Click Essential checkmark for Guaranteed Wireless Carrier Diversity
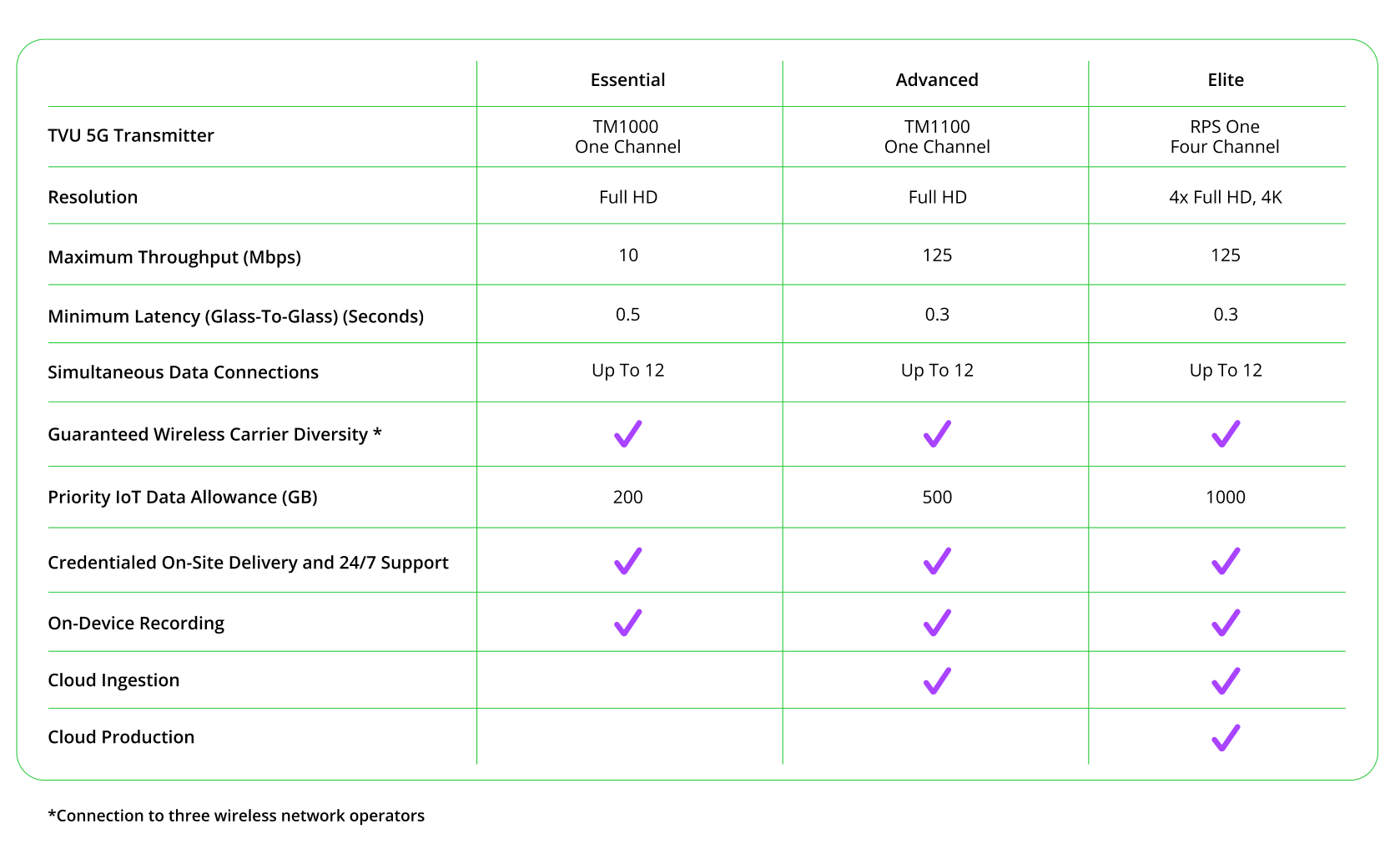The height and width of the screenshot is (849, 1400). [627, 433]
